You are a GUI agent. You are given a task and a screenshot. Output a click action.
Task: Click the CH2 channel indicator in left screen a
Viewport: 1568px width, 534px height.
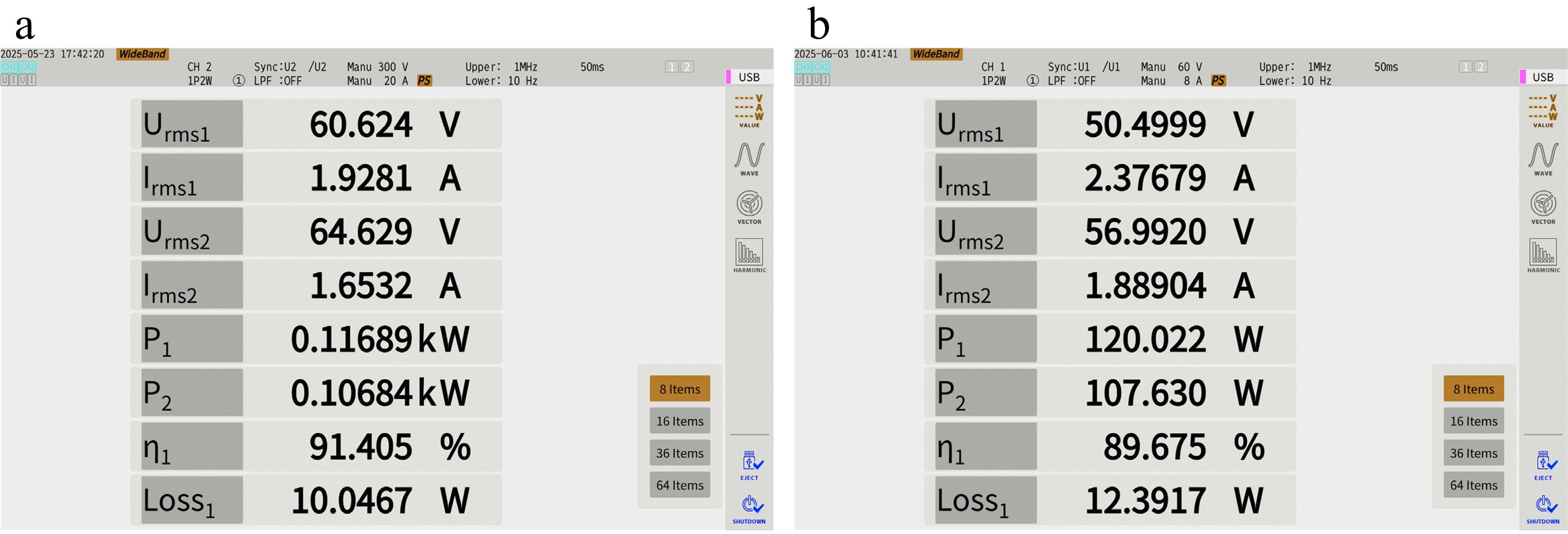(28, 67)
